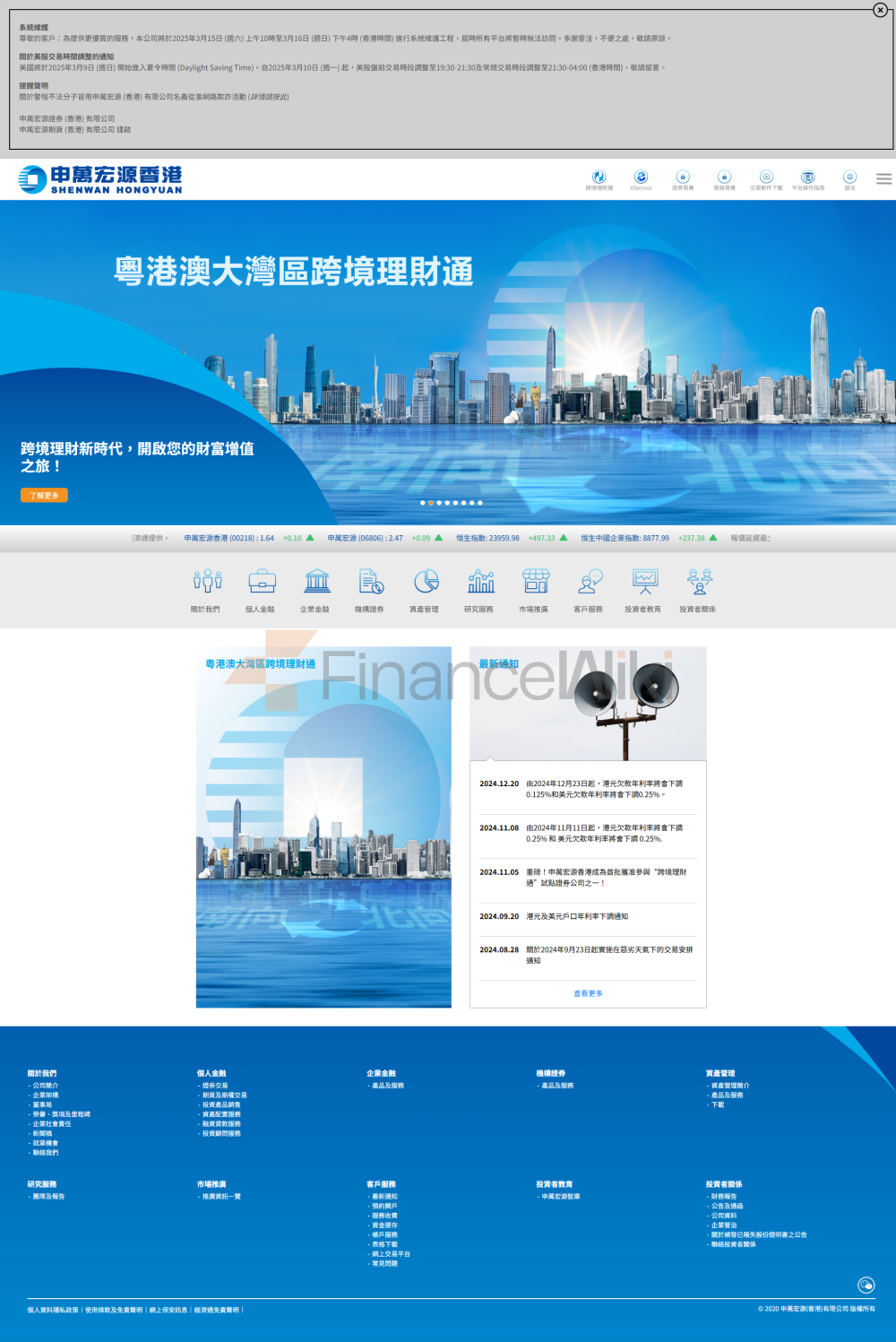This screenshot has width=896, height=1342.
Task: Click the 恒生中國企業指數 ticker quote
Action: pos(649,538)
